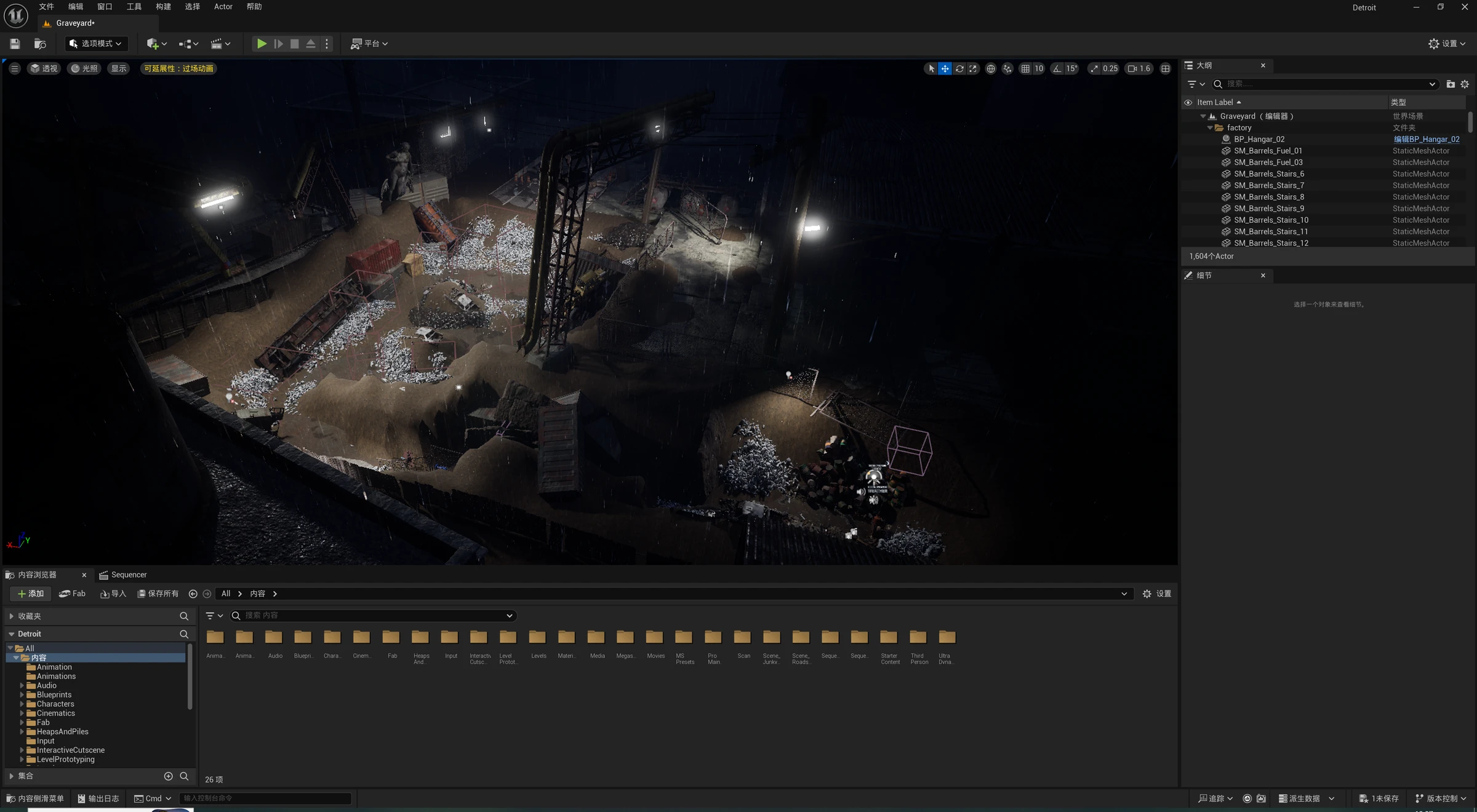Open the 工具 menu
The width and height of the screenshot is (1477, 812).
134,7
